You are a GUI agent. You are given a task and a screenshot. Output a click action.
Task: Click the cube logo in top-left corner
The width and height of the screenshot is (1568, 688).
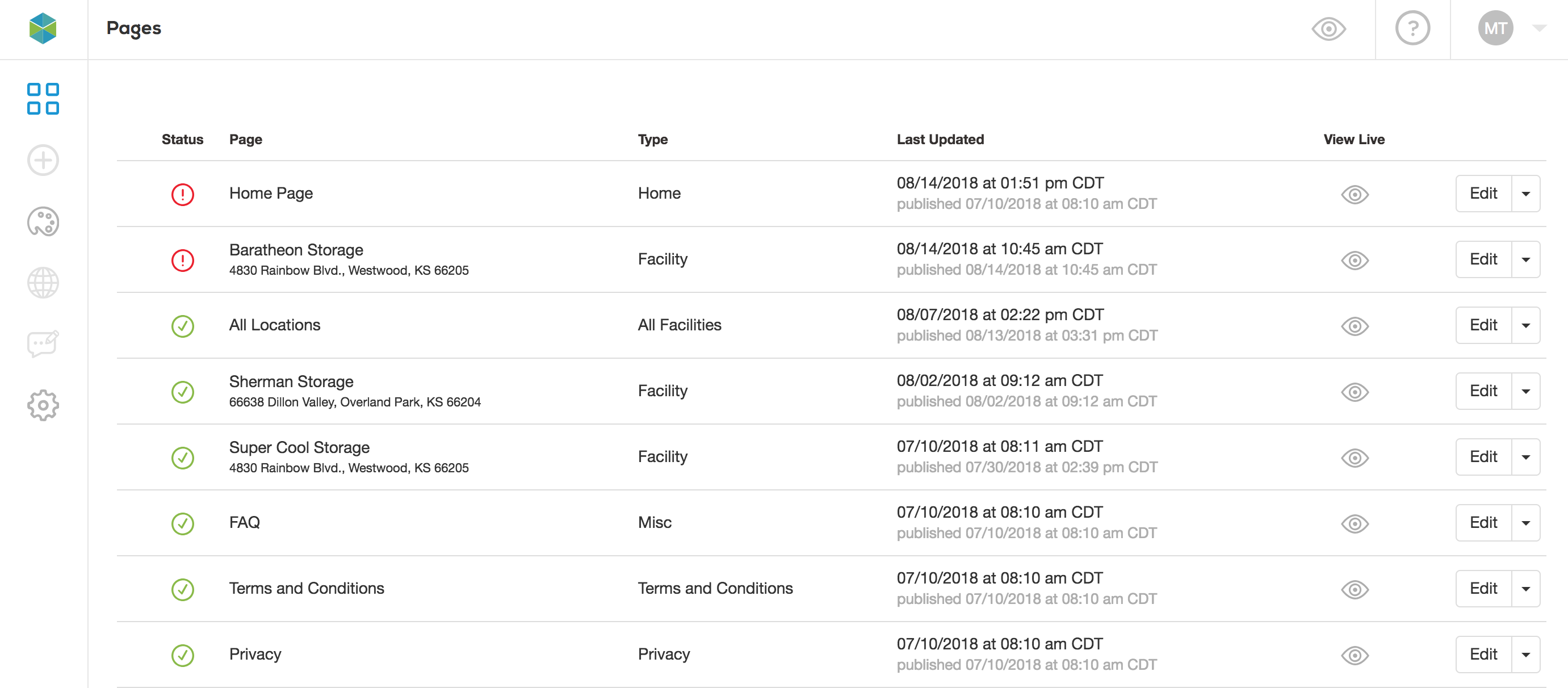[43, 28]
